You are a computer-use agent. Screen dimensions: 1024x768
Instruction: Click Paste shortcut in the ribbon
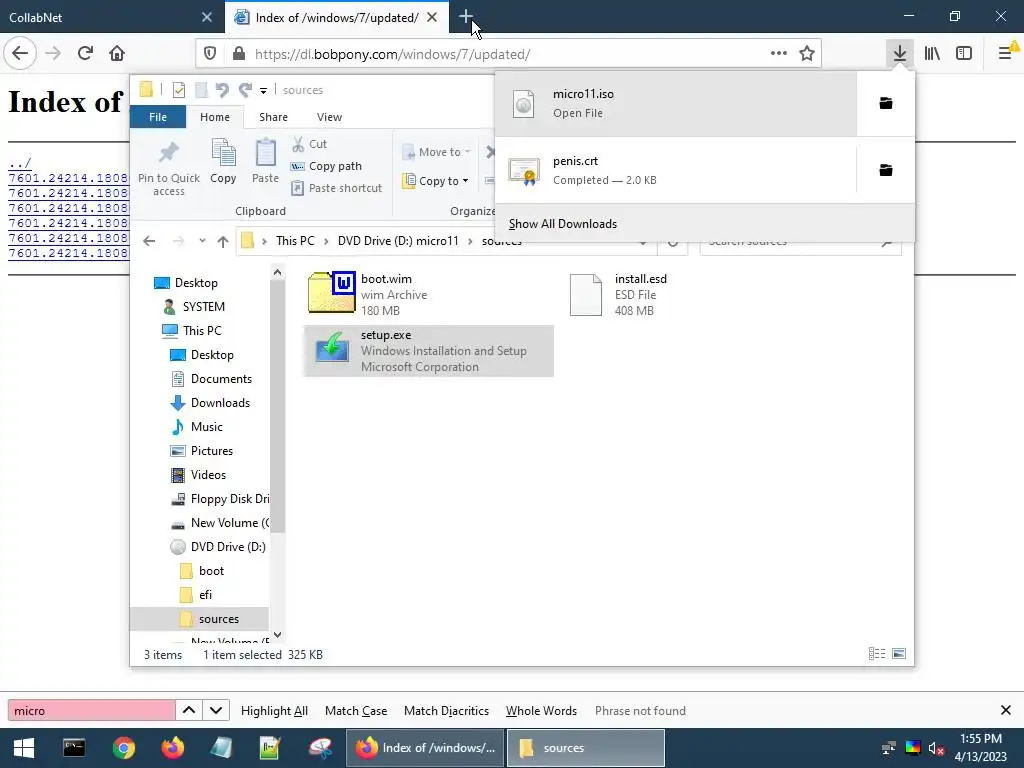tap(336, 188)
